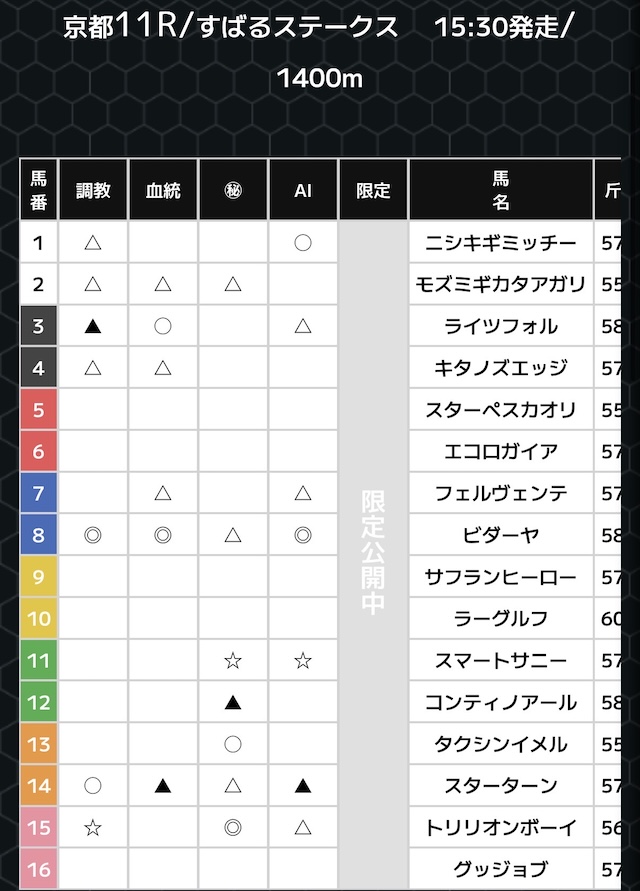
Task: Click the red number 5 cell
Action: (38, 410)
